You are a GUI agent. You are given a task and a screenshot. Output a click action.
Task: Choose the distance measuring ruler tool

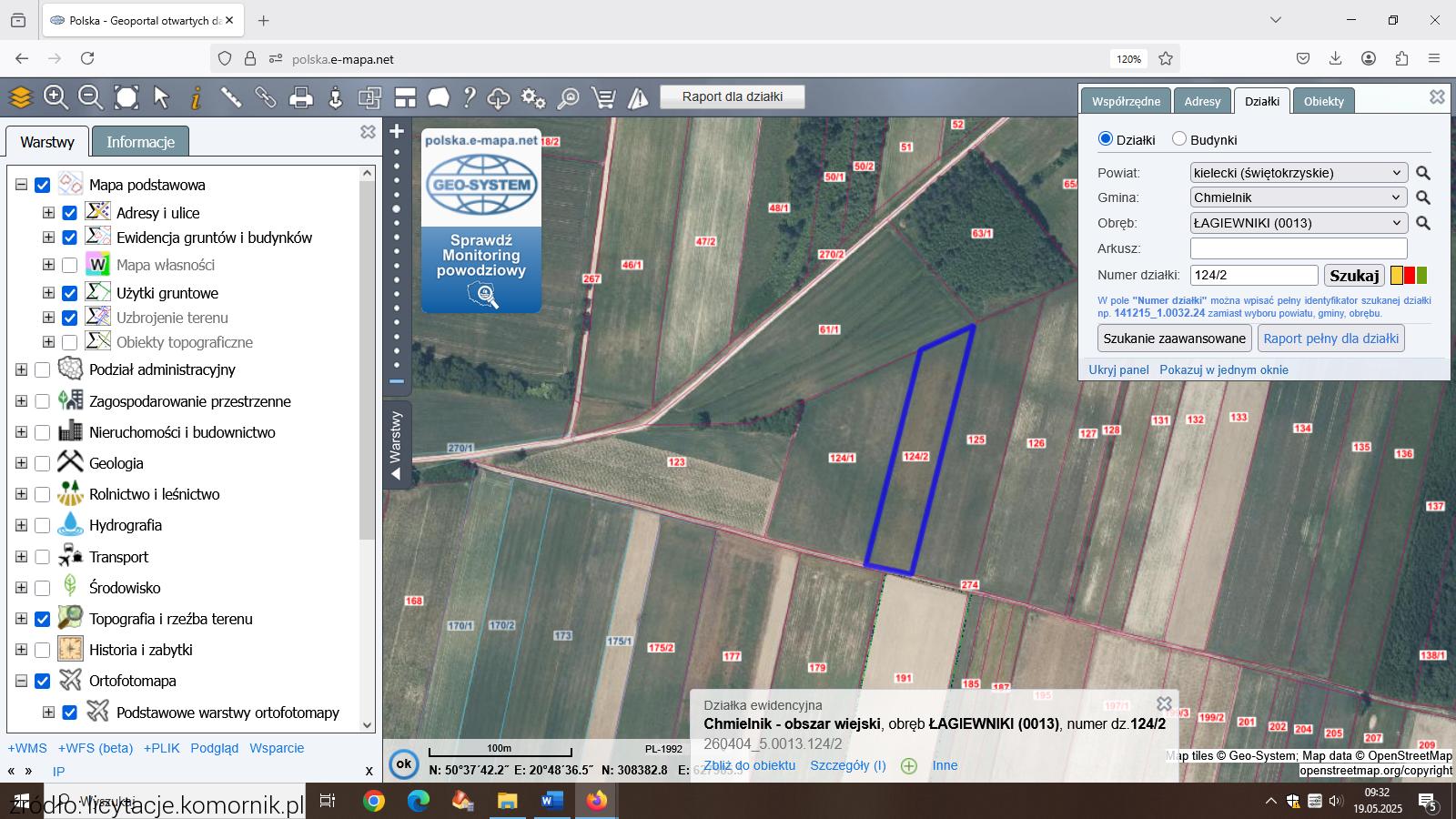(230, 97)
